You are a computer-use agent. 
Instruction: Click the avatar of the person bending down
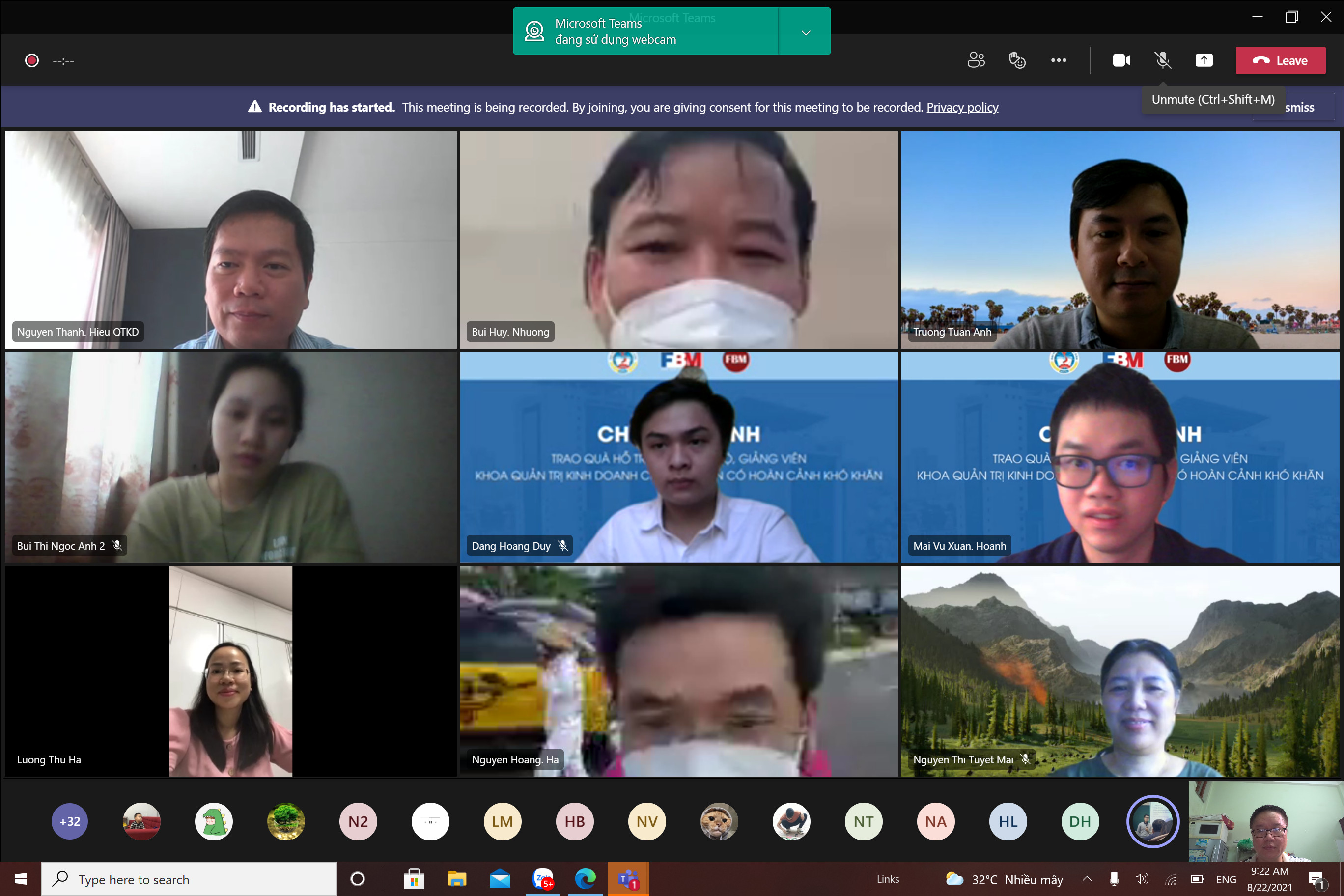tap(791, 821)
